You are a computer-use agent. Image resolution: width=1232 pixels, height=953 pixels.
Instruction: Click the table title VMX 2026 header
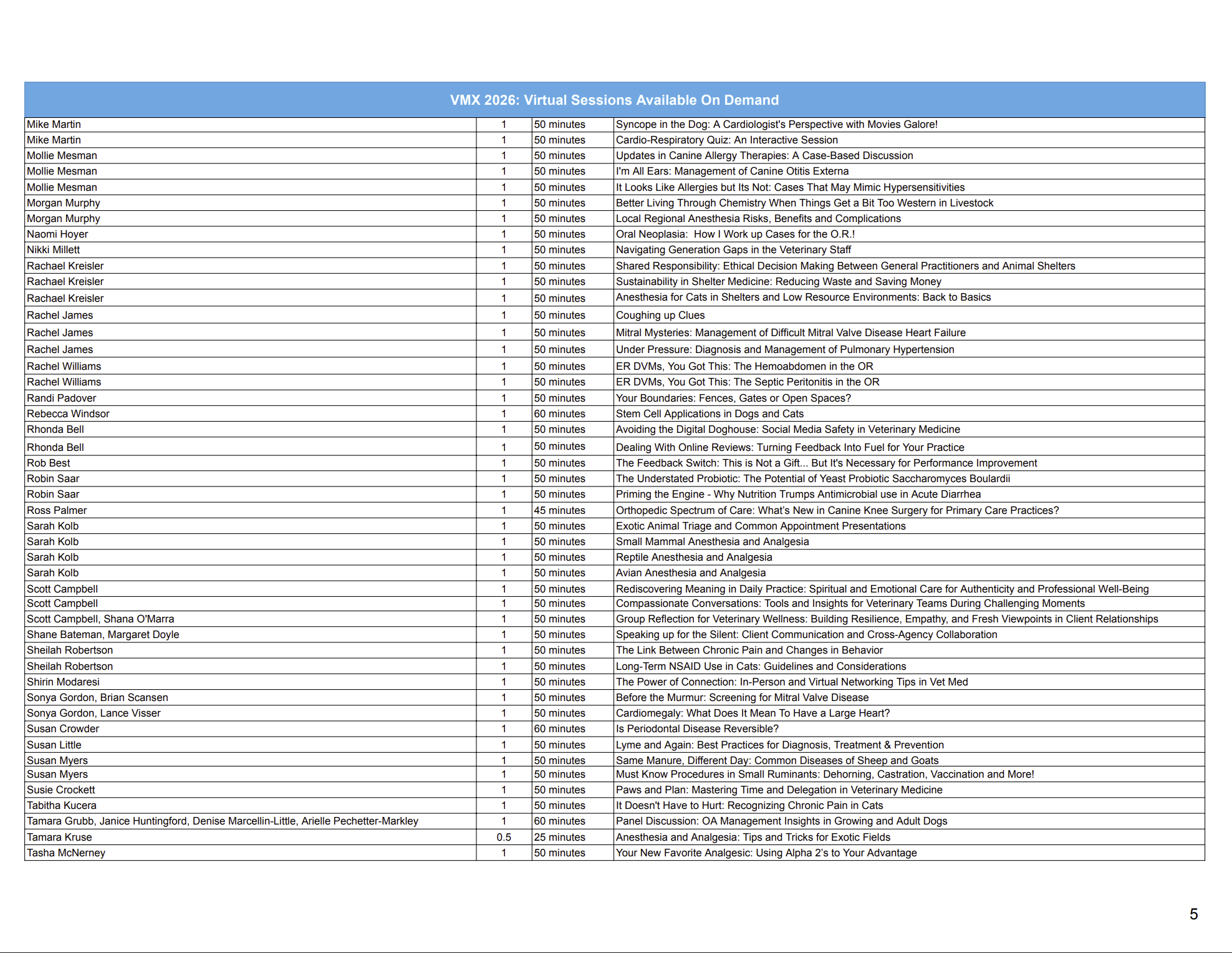tap(614, 100)
